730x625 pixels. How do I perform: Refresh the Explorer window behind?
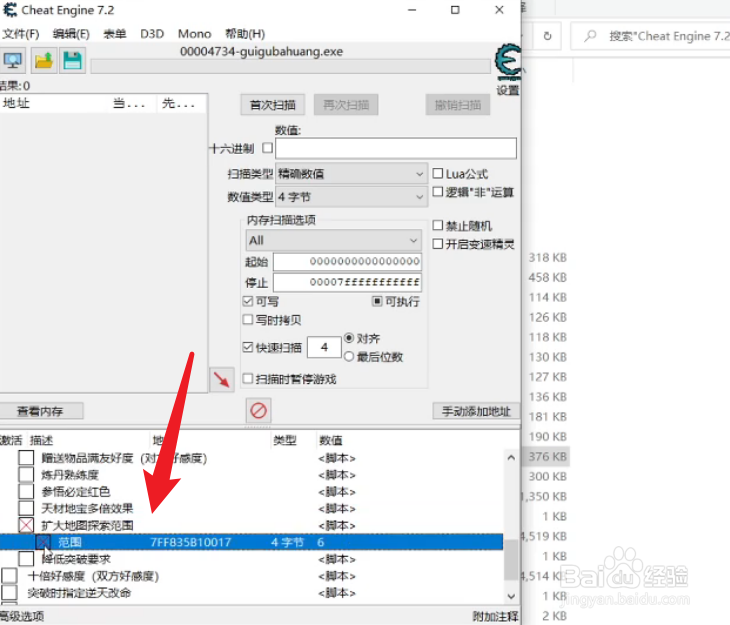[548, 36]
